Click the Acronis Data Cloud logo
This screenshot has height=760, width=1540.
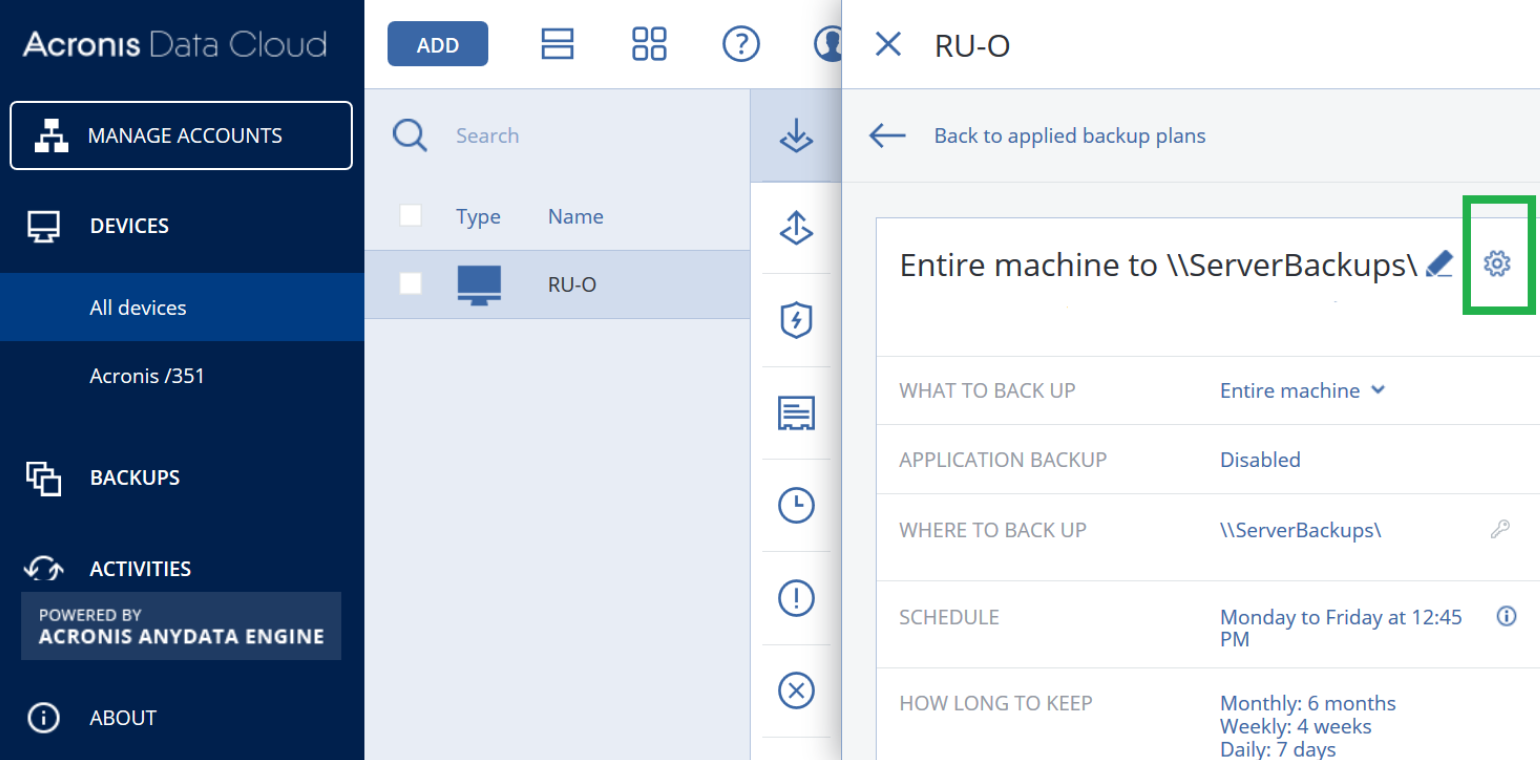point(175,44)
